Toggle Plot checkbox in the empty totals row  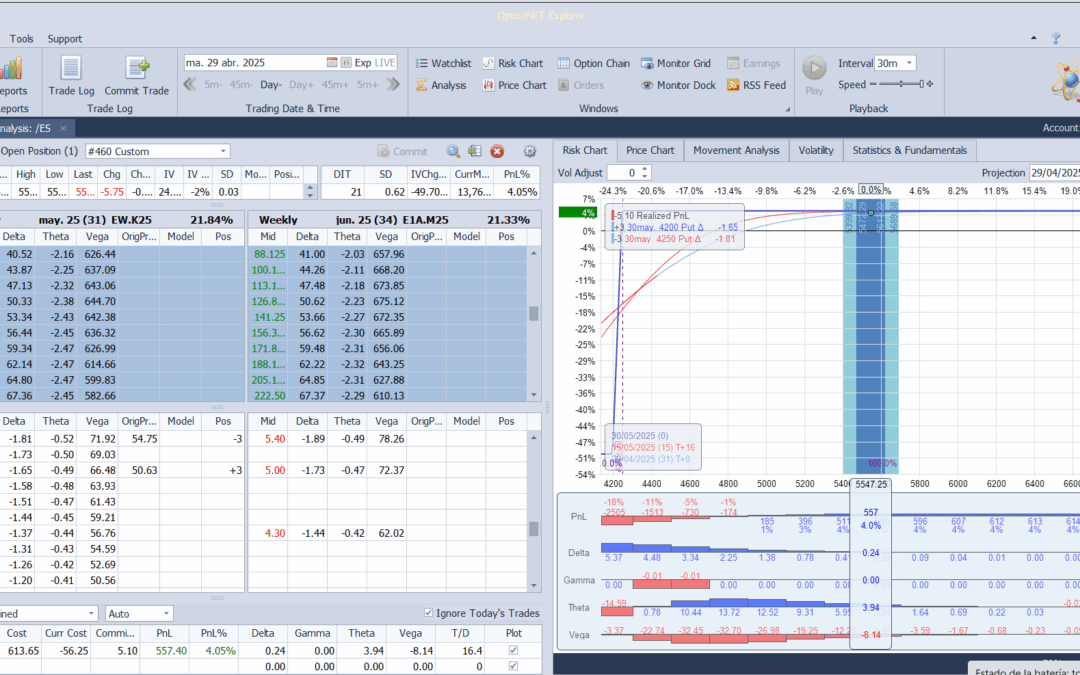click(x=513, y=666)
